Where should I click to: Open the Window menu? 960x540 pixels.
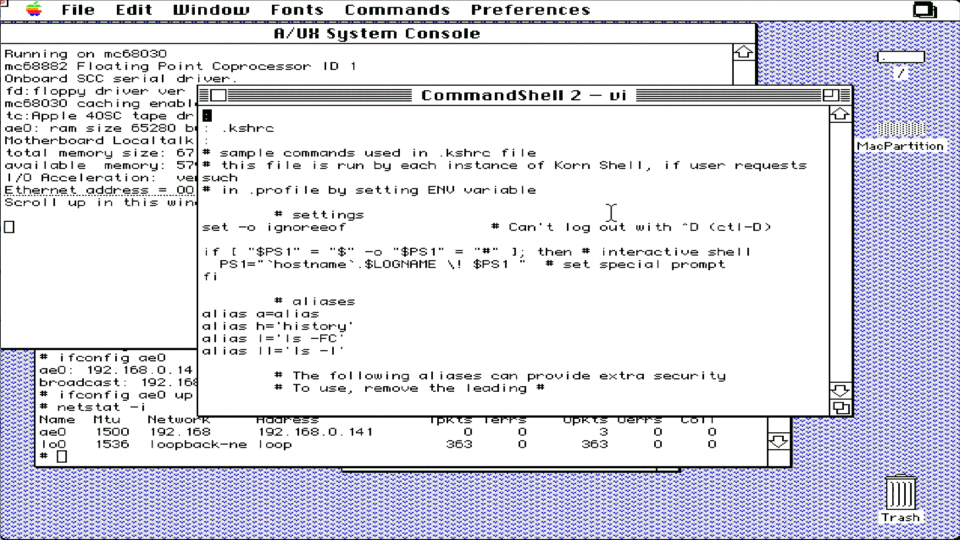coord(211,10)
